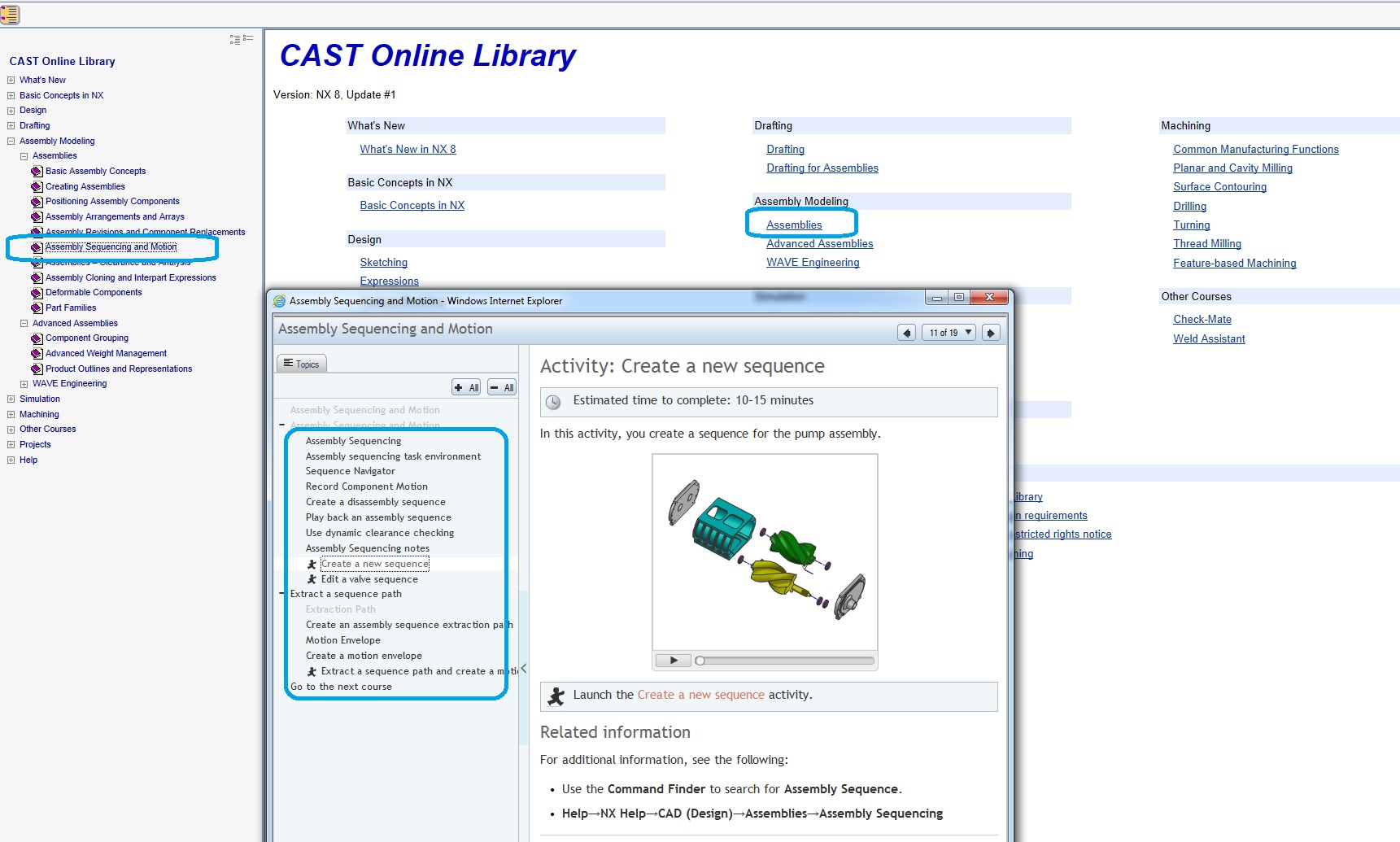The image size is (1400, 842).
Task: Open the Projects node in sidebar tree
Action: pyautogui.click(x=35, y=445)
